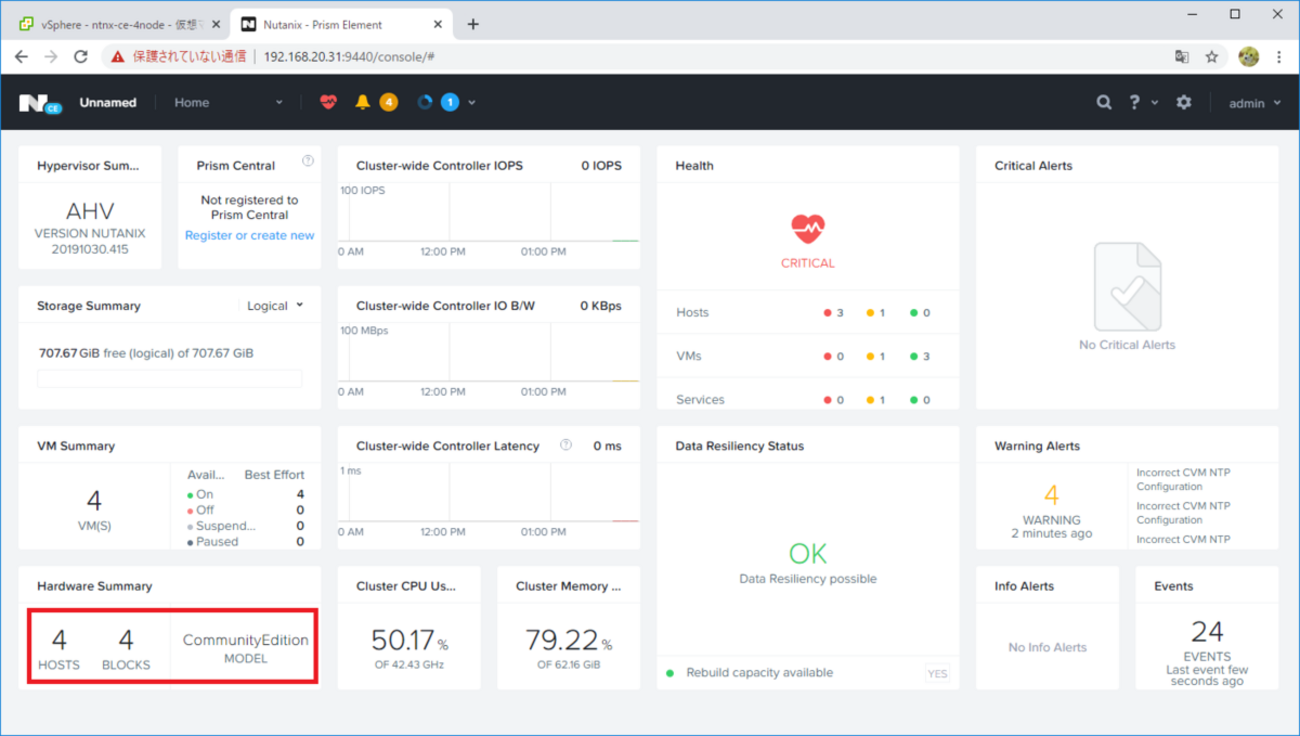This screenshot has width=1300, height=736.
Task: Open the alerts bell icon
Action: pos(363,102)
